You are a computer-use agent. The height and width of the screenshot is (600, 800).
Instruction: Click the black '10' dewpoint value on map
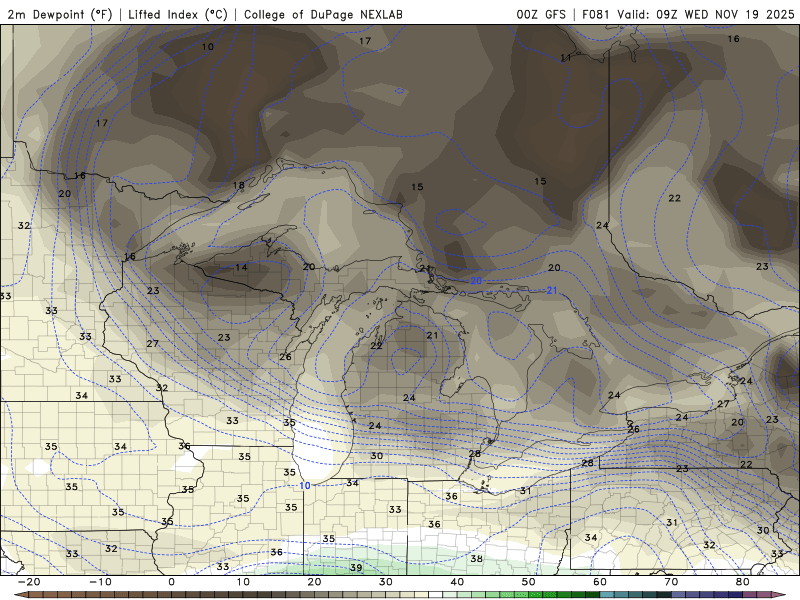[x=208, y=46]
